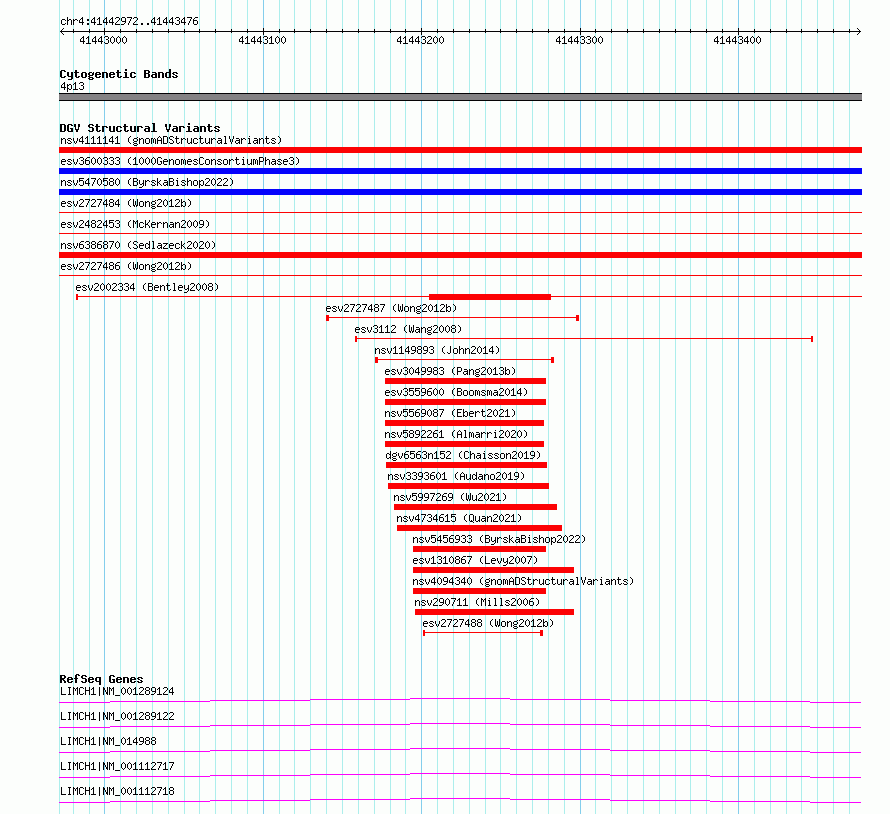Open variant nsv5456933 ByrskaBishop2022
890x814 pixels.
(499, 539)
